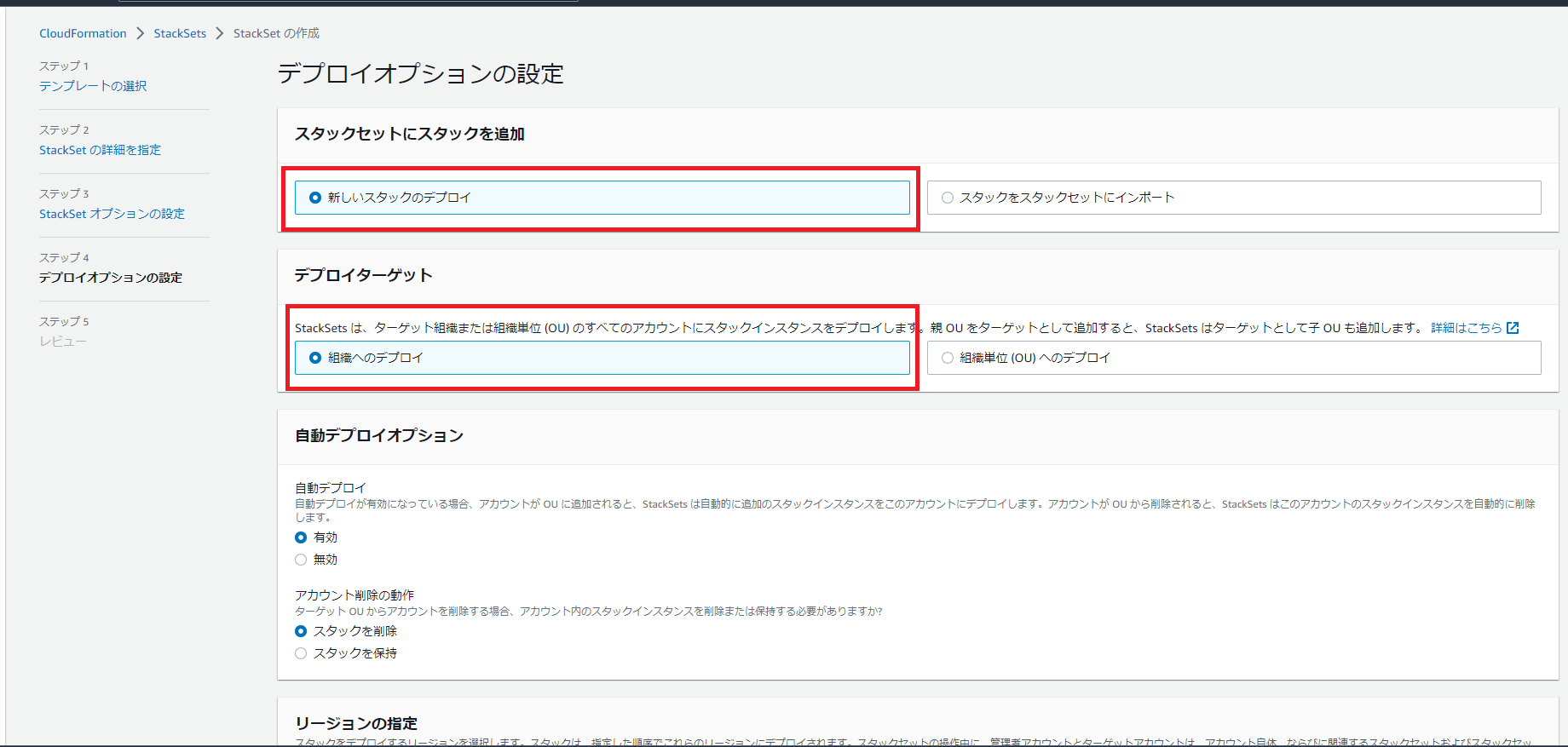Open step 1 テンプレートの選択 link
The width and height of the screenshot is (1568, 747).
click(93, 86)
